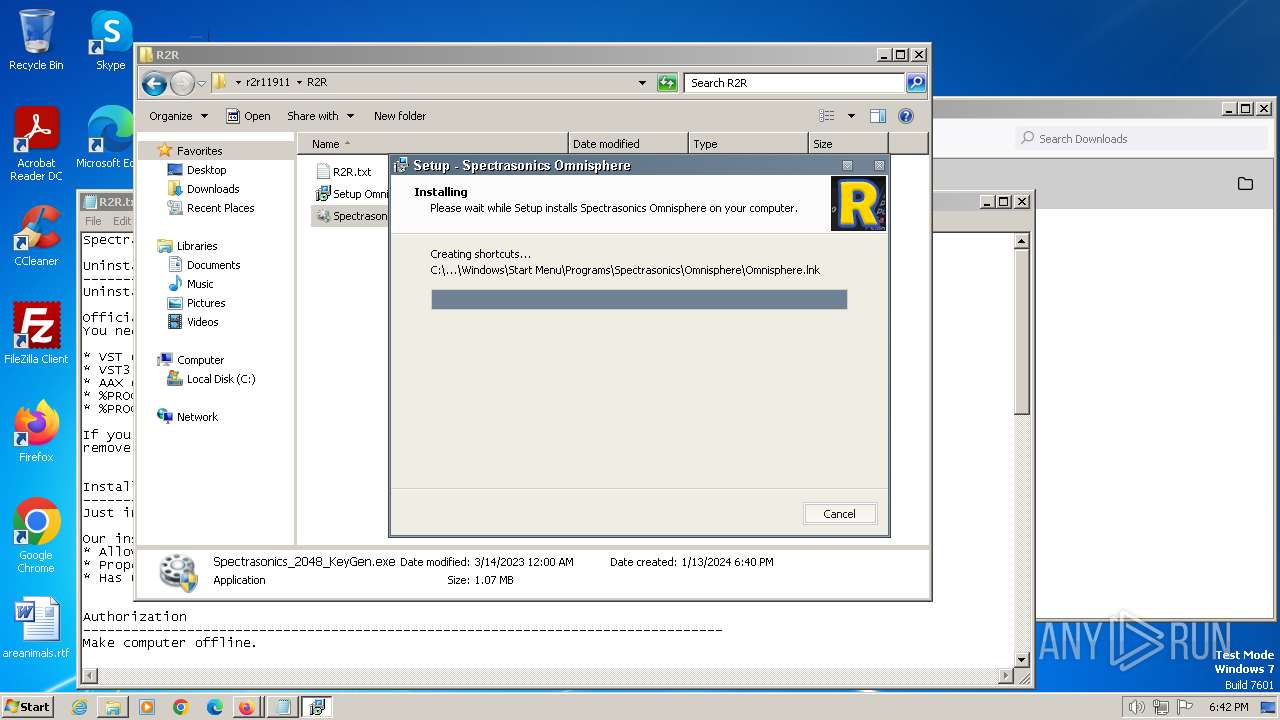Screen dimensions: 1280x720
Task: Click Open in the Explorer toolbar
Action: click(248, 116)
